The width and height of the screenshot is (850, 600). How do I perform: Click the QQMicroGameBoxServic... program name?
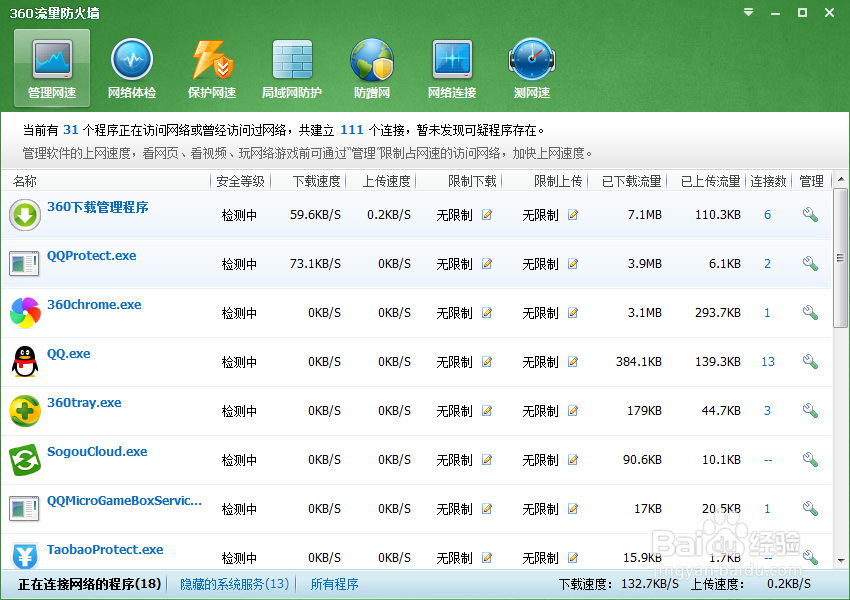click(x=124, y=501)
